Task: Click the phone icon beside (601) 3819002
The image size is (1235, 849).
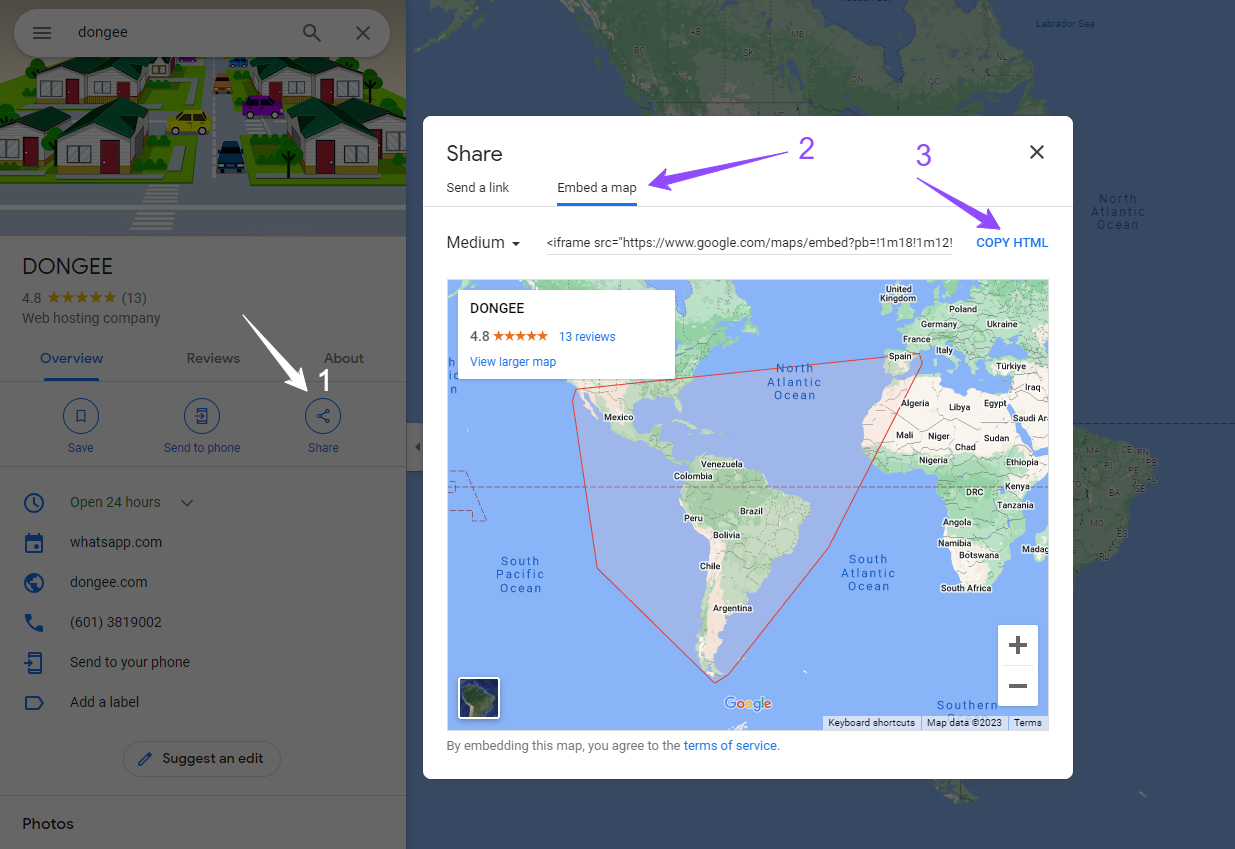Action: [34, 622]
